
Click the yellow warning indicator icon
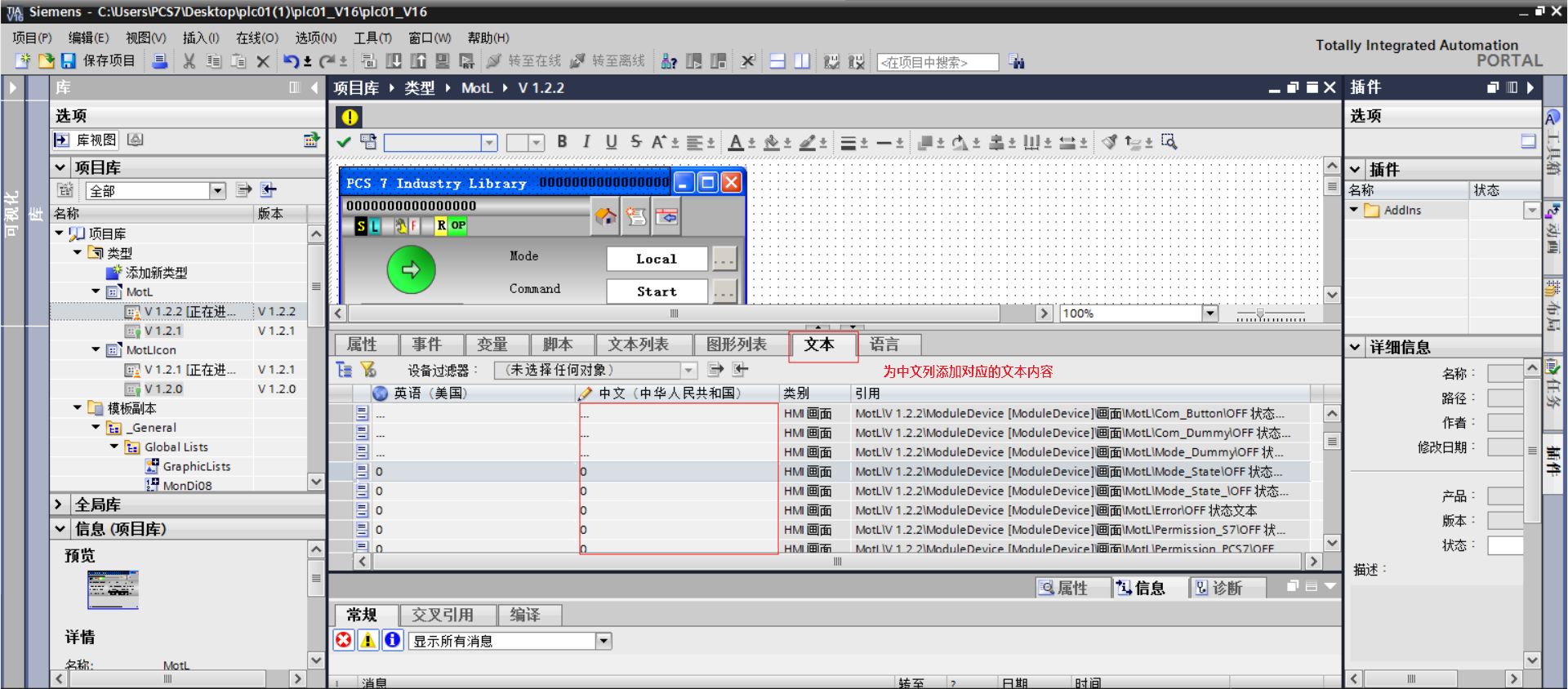pos(350,118)
